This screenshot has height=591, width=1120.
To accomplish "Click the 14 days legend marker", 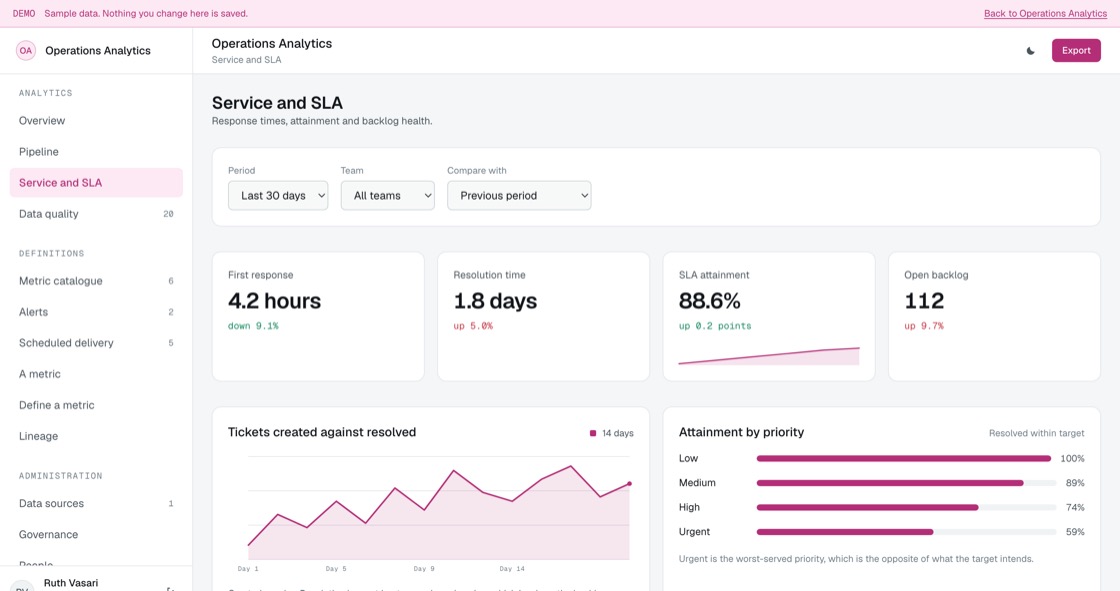I will pos(593,433).
